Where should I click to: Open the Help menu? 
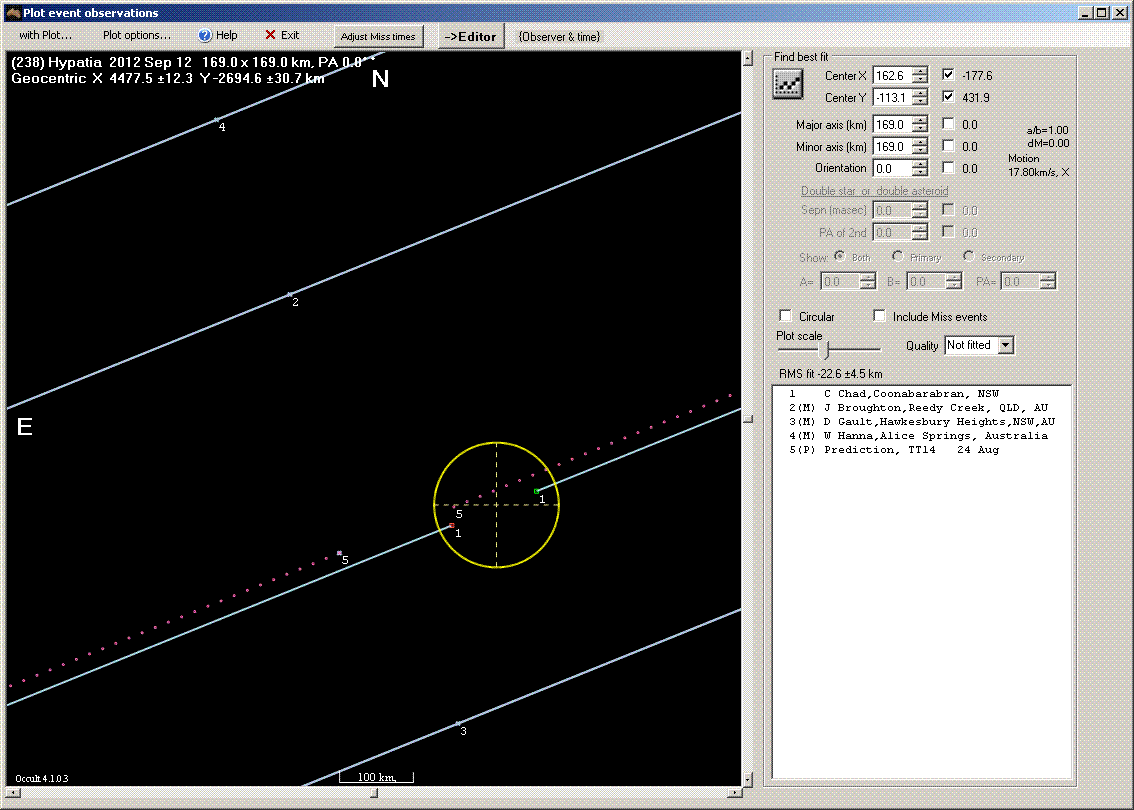(x=218, y=35)
